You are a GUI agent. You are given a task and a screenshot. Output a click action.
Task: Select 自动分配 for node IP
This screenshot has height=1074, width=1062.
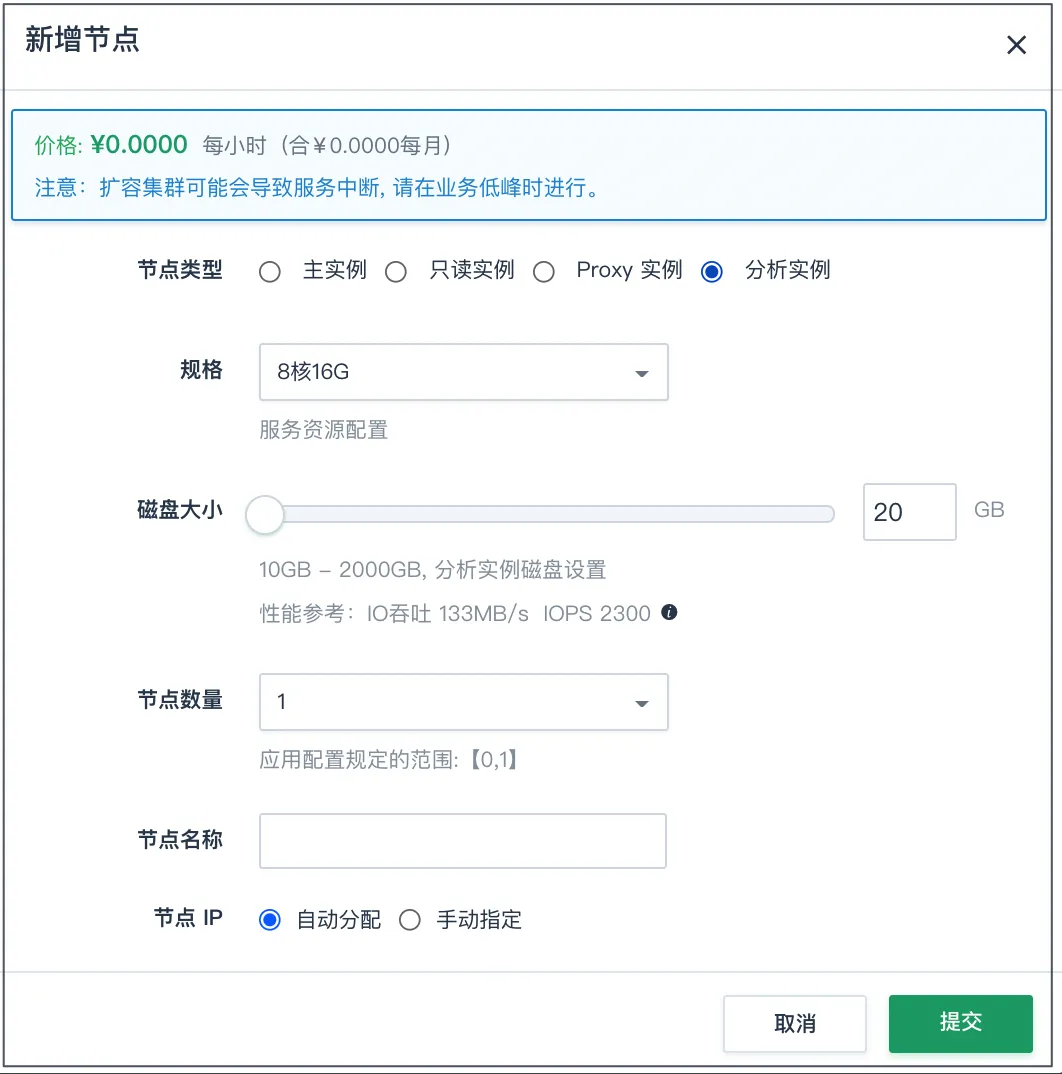point(270,920)
